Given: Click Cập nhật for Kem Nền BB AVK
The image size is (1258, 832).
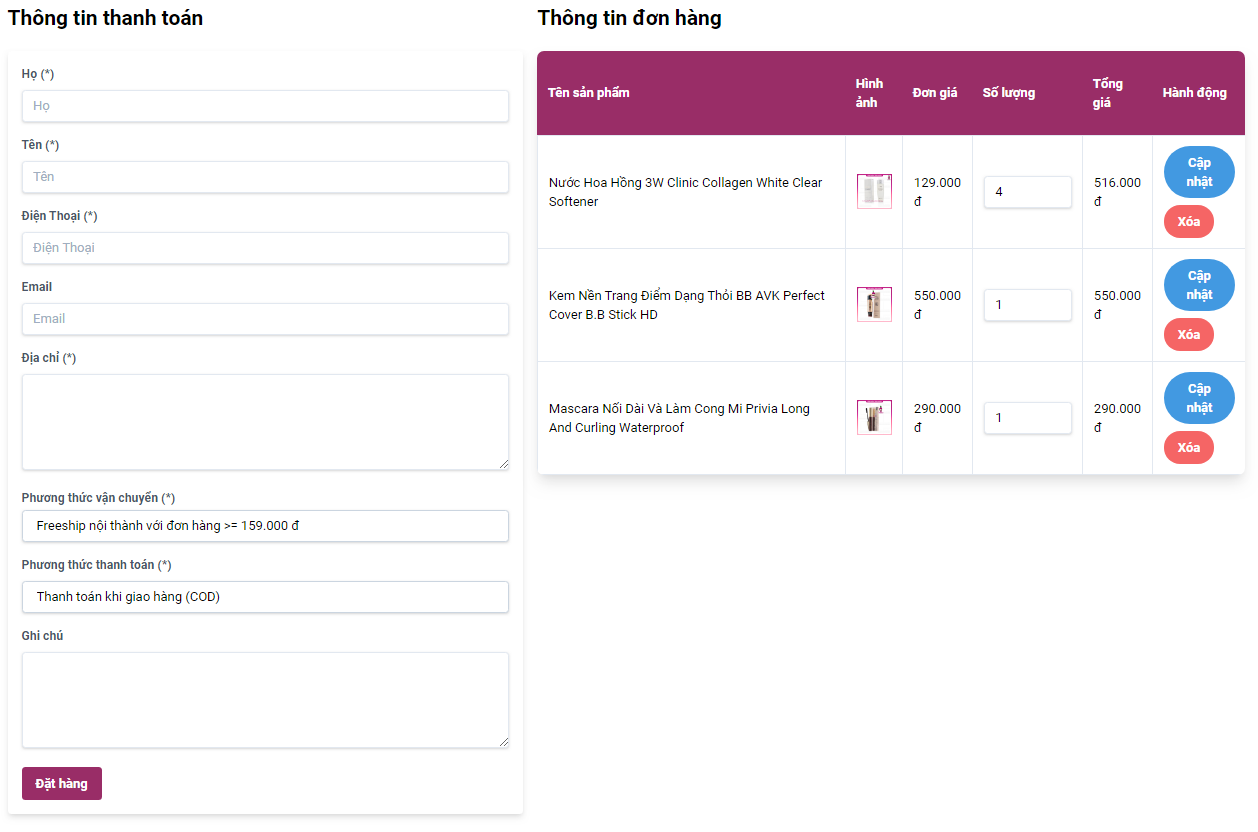Looking at the screenshot, I should [1198, 285].
